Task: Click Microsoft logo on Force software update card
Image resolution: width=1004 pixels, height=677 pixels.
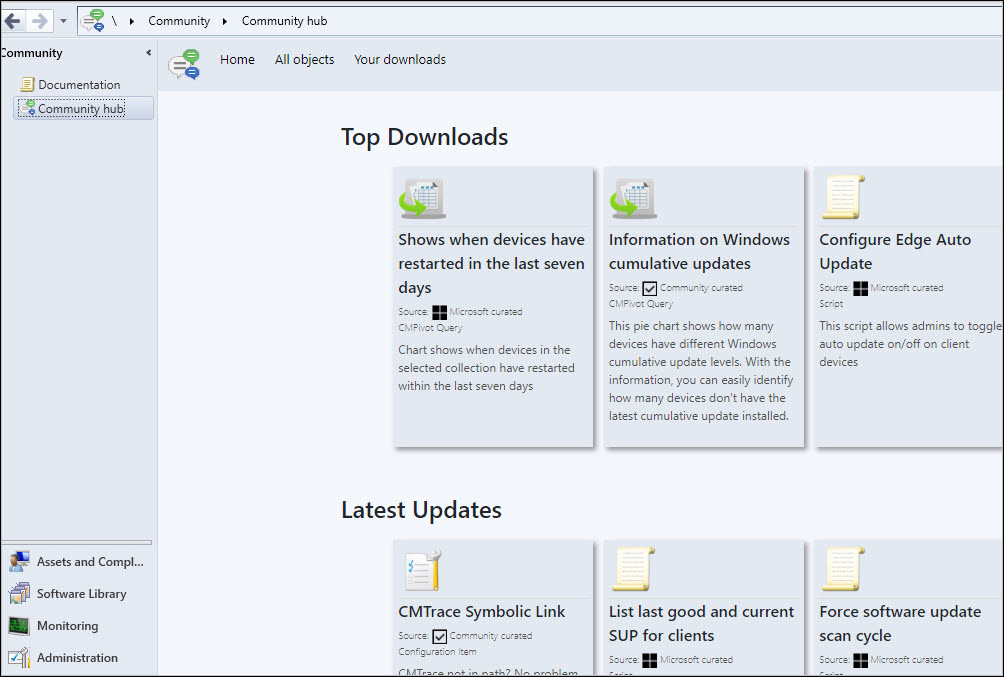Action: [861, 660]
